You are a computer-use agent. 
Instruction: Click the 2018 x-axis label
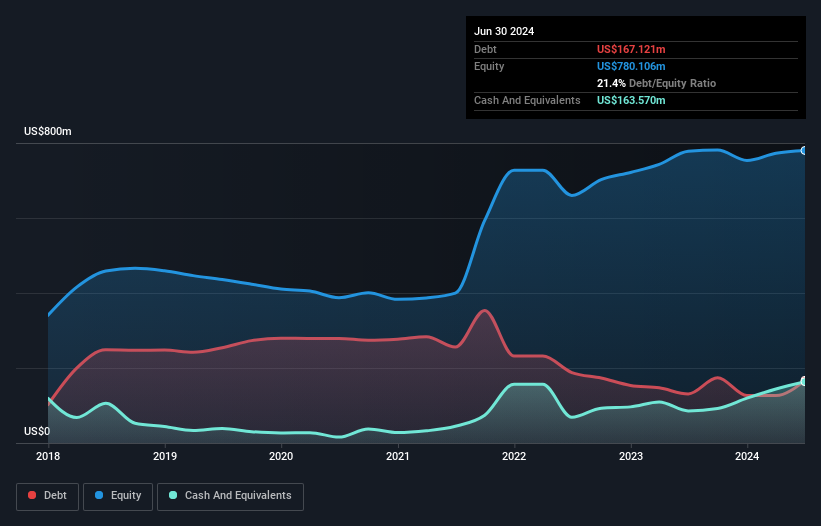click(48, 457)
